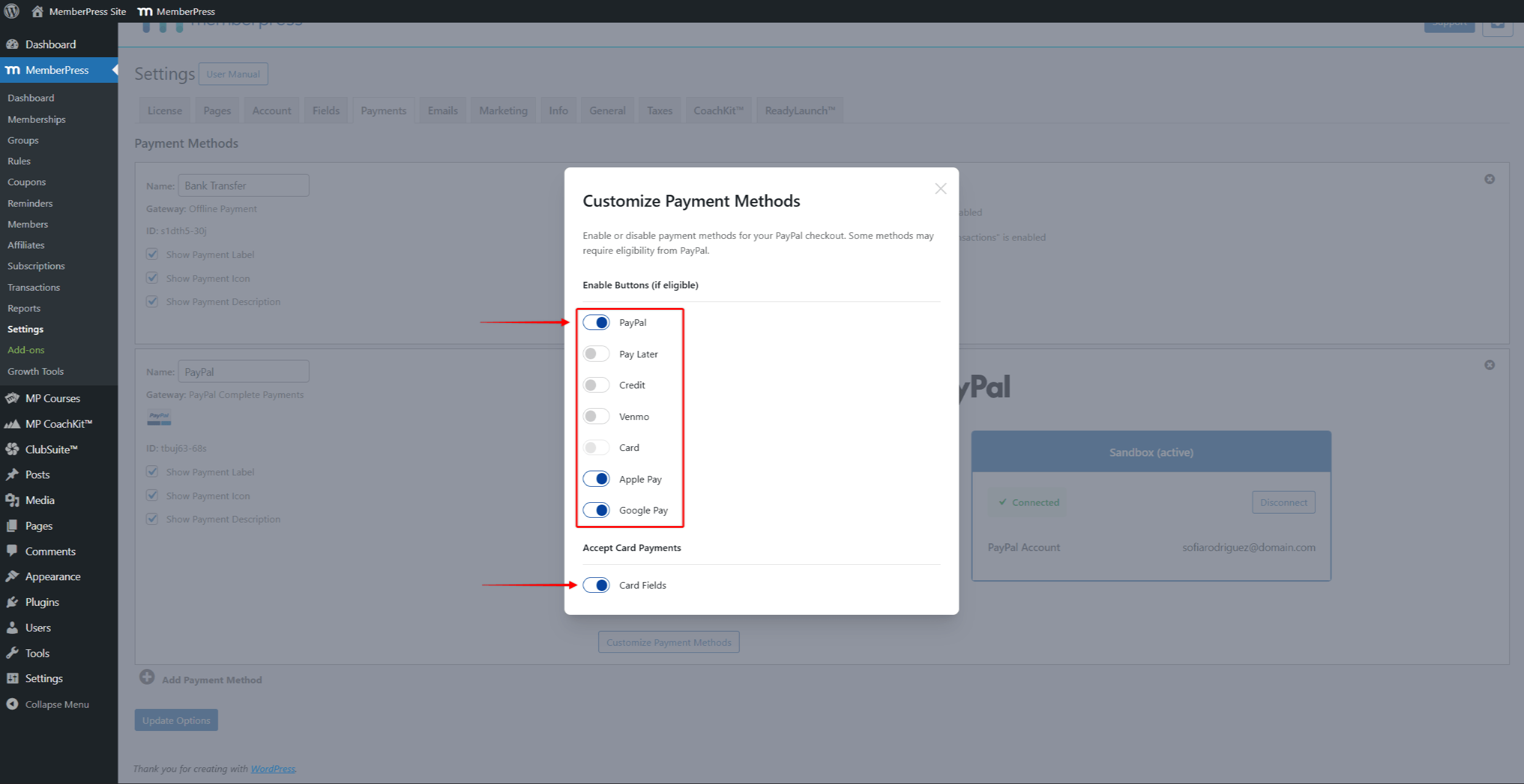Viewport: 1524px width, 784px height.
Task: Click inside the Bank Transfer name field
Action: tap(243, 185)
